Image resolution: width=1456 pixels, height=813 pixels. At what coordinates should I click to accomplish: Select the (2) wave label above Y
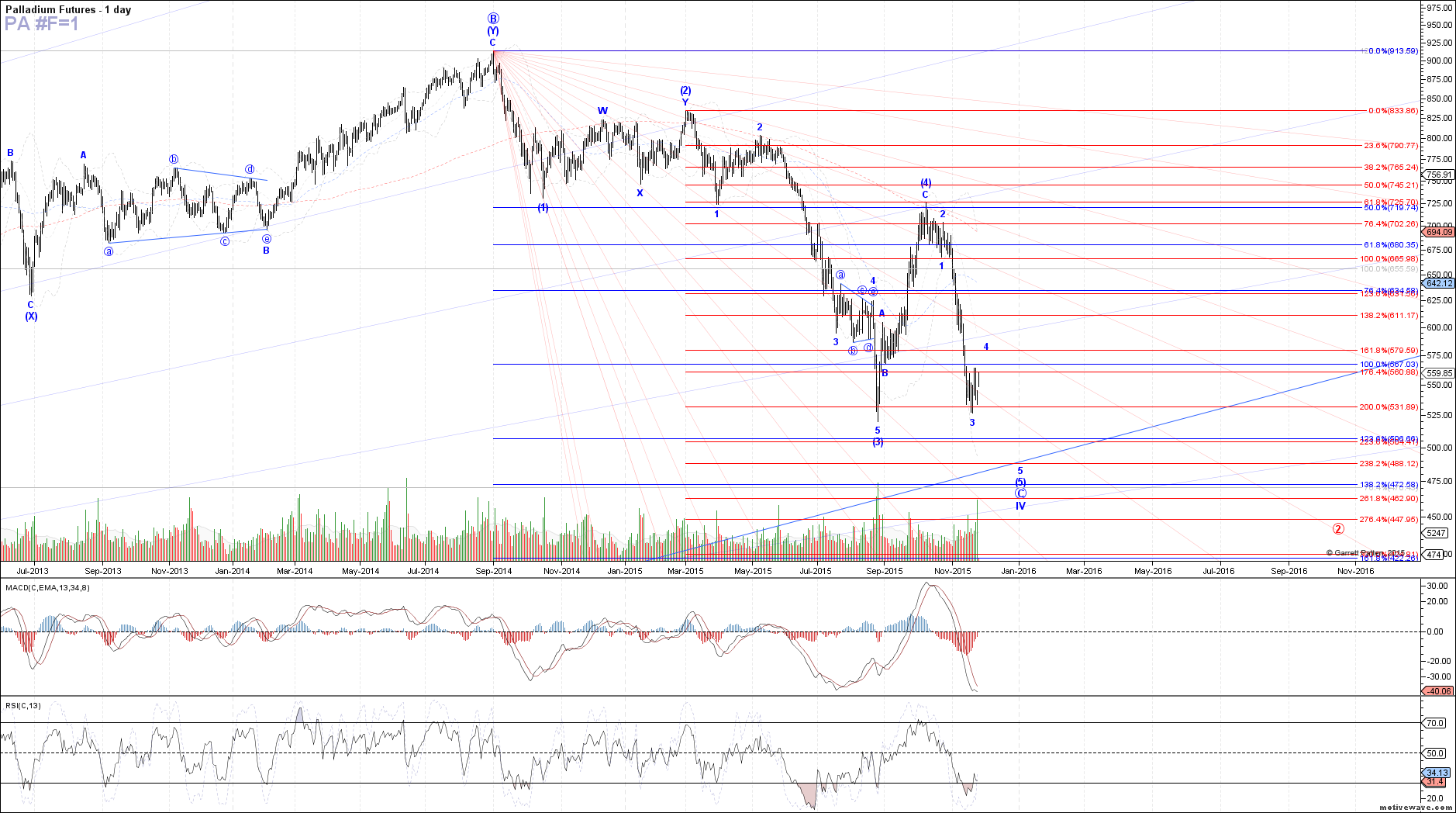pos(685,91)
